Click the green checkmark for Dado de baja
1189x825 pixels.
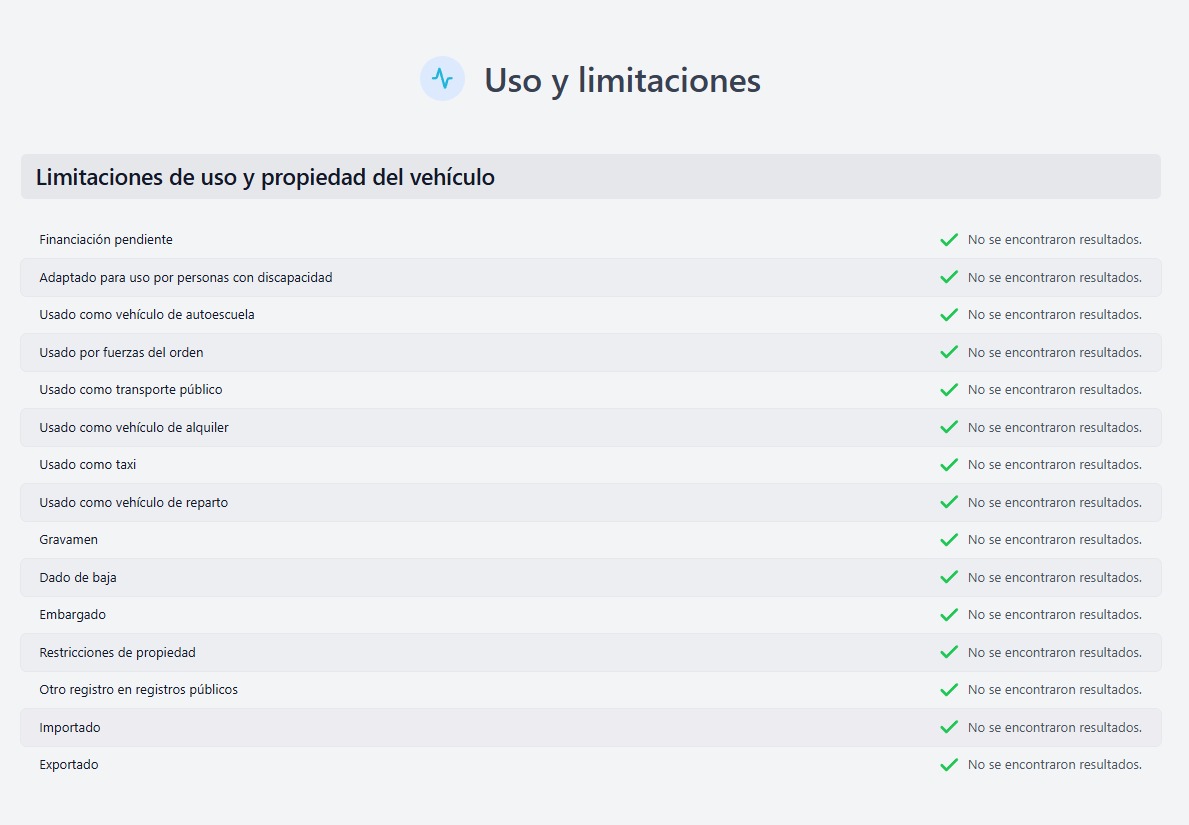949,577
